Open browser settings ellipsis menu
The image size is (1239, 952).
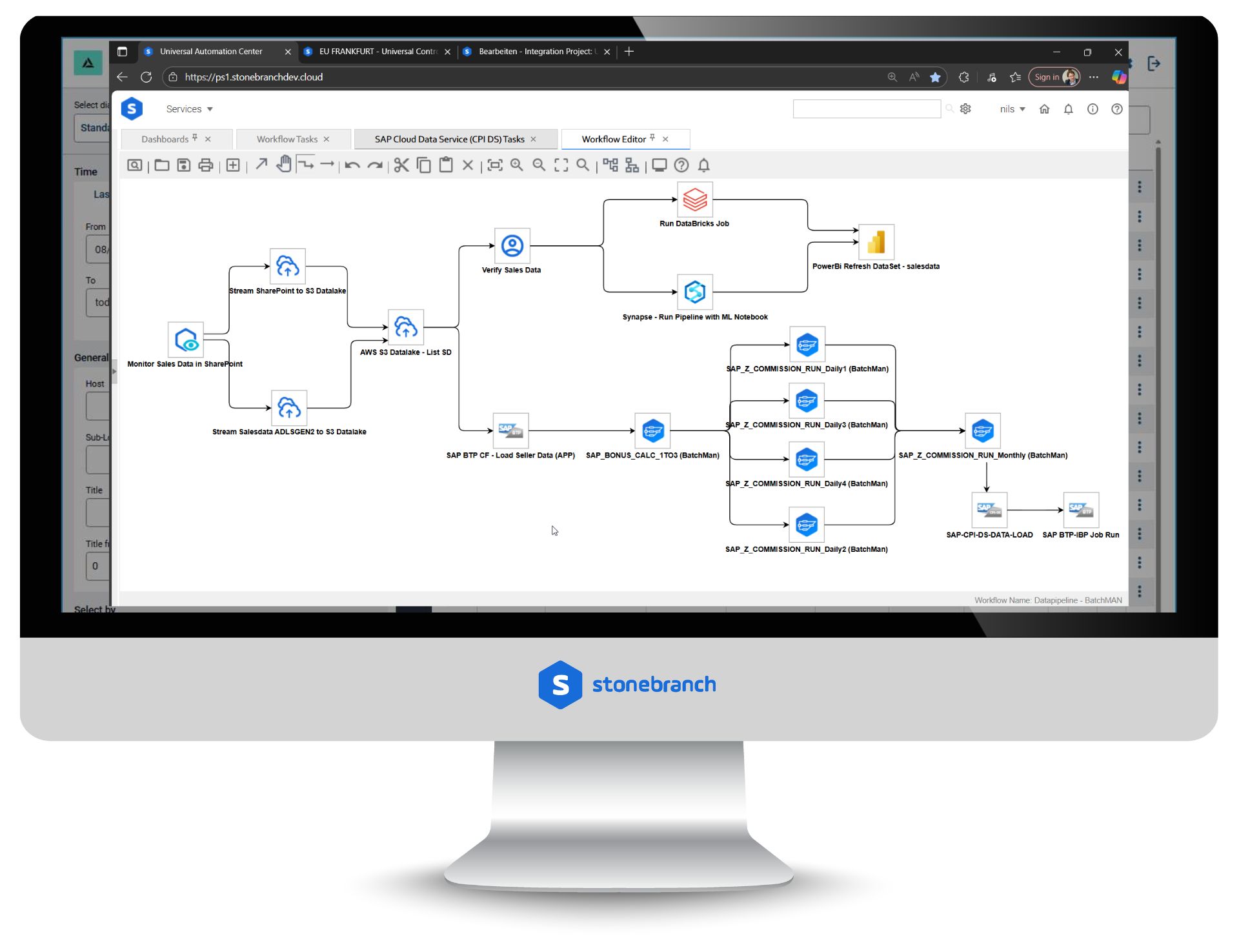(x=1093, y=77)
